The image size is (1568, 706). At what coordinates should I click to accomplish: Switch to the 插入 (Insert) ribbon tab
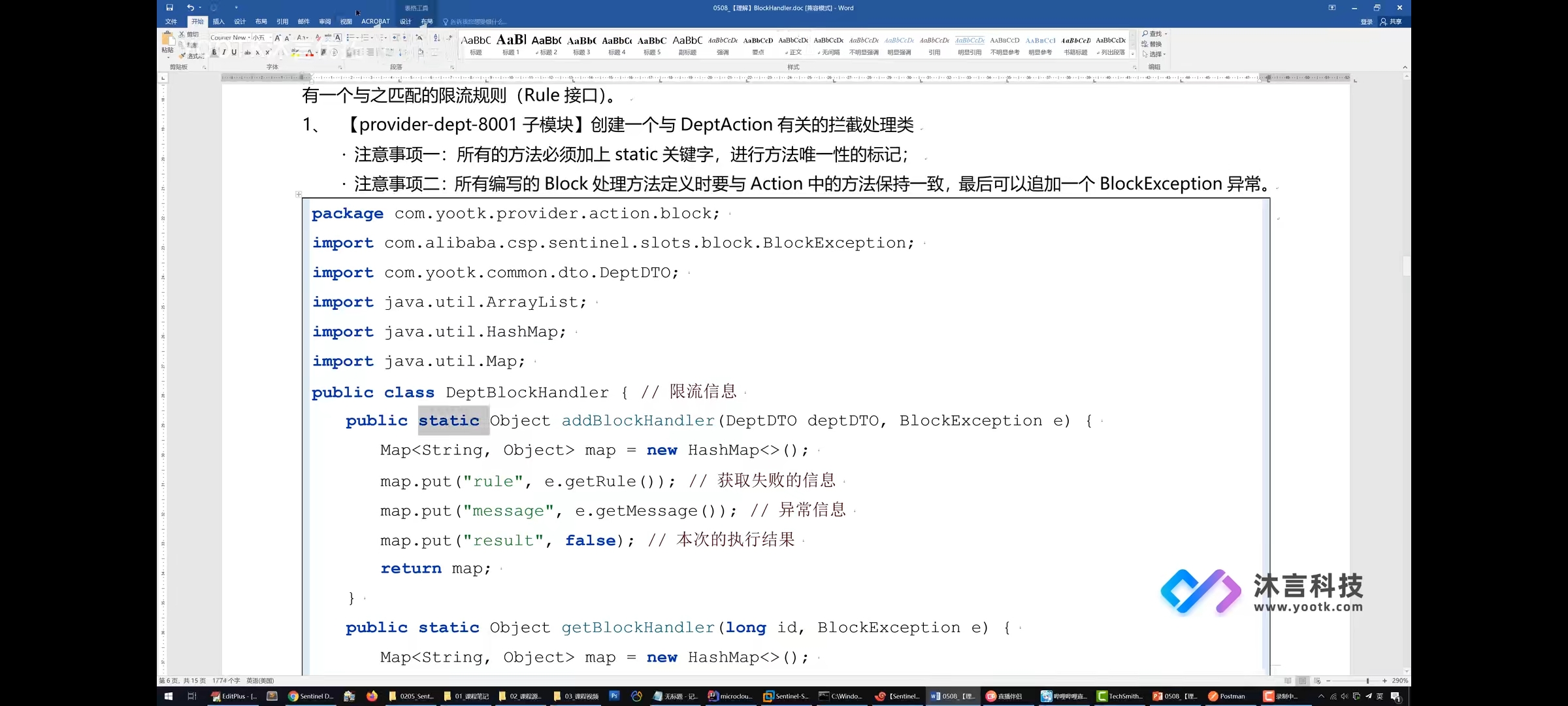tap(218, 22)
